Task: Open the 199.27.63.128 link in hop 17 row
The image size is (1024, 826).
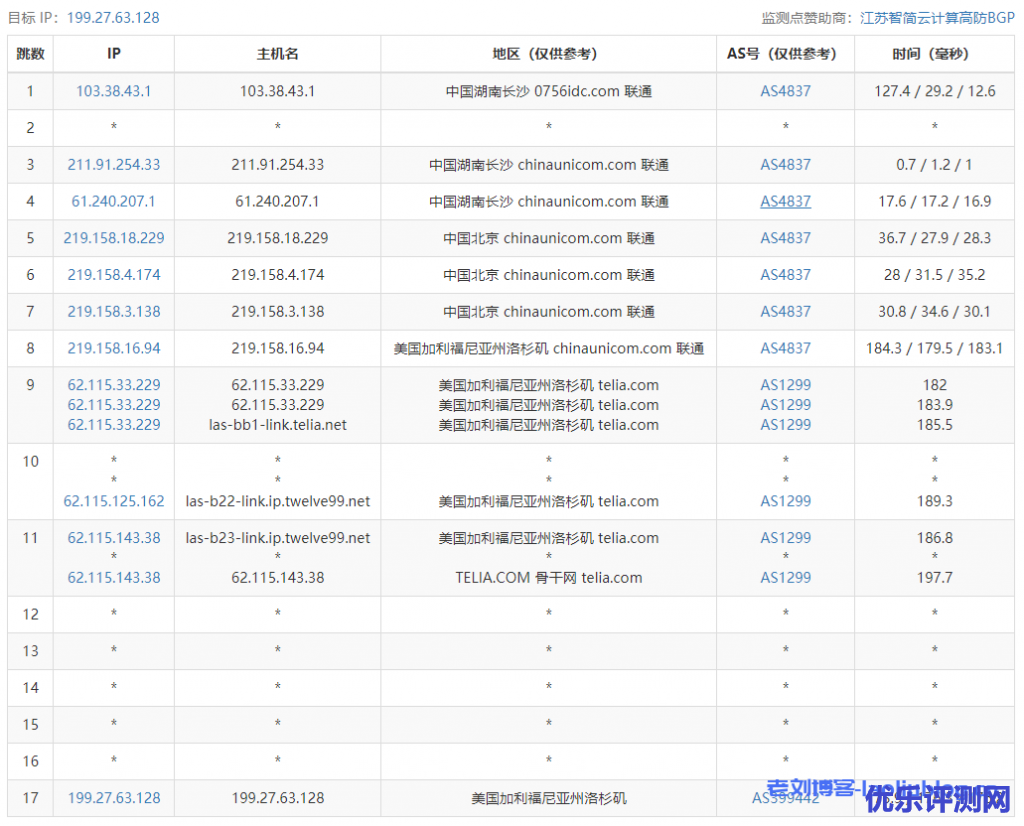Action: click(x=113, y=798)
